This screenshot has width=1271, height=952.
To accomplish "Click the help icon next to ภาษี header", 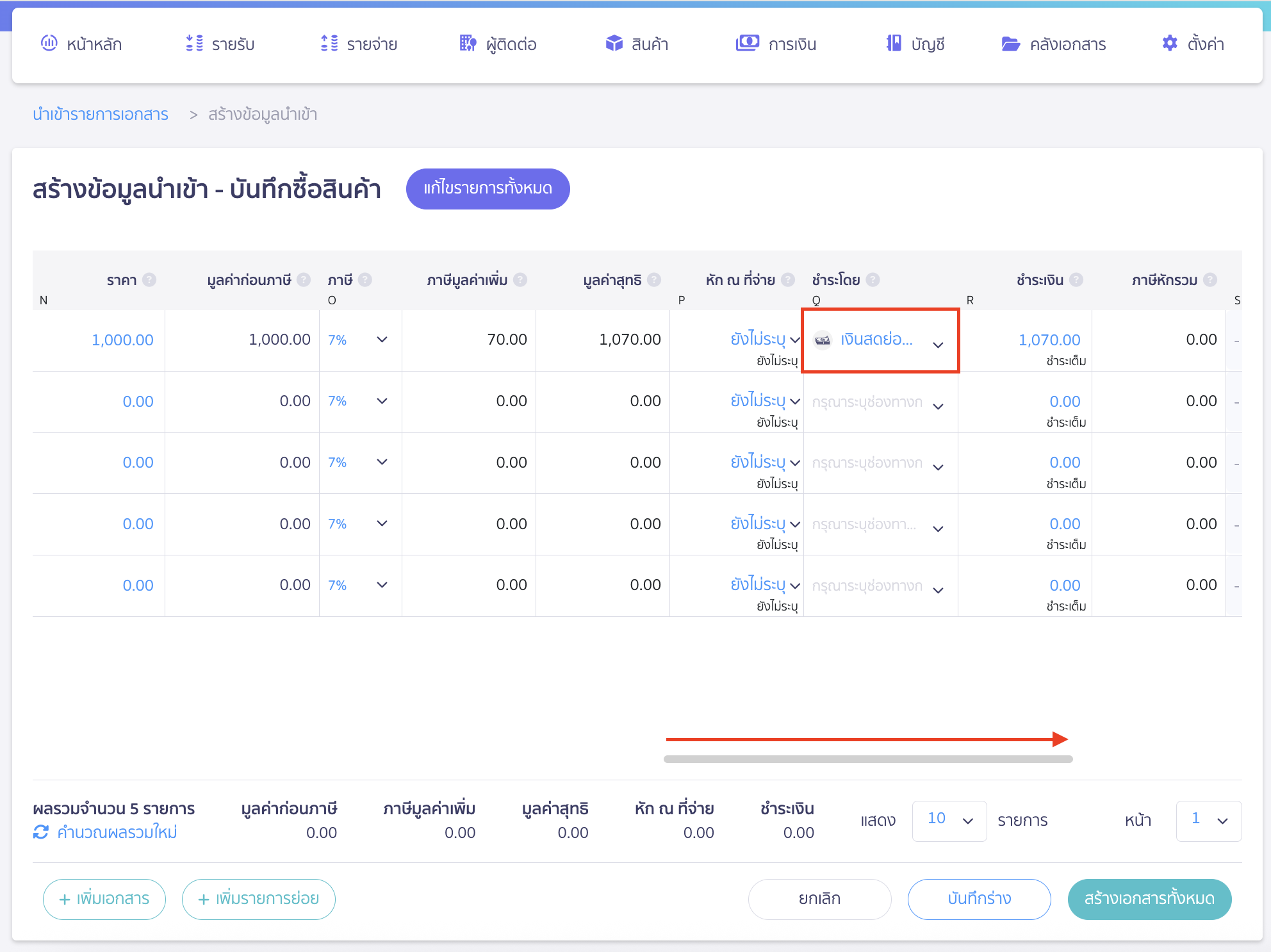I will [x=365, y=279].
